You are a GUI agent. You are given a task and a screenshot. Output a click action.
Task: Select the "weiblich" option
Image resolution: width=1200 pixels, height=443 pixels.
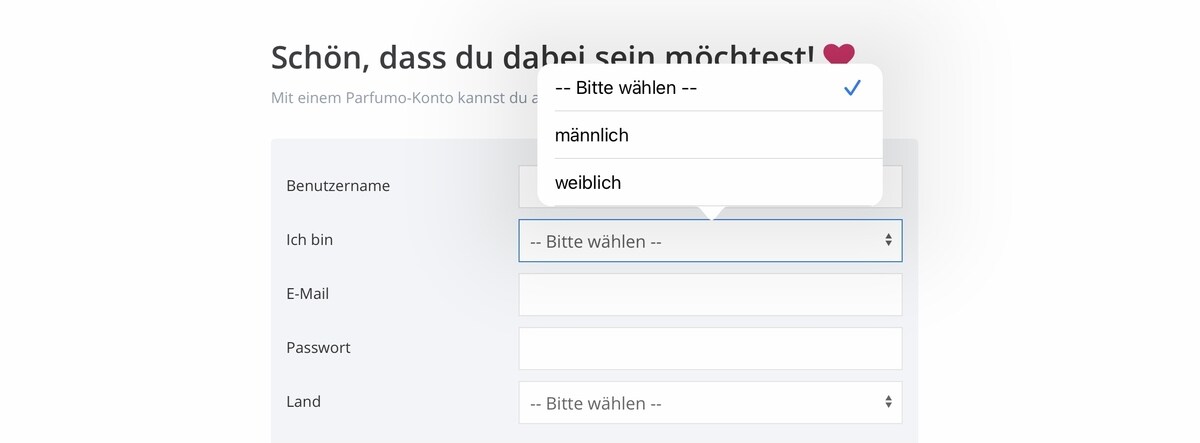tap(710, 182)
